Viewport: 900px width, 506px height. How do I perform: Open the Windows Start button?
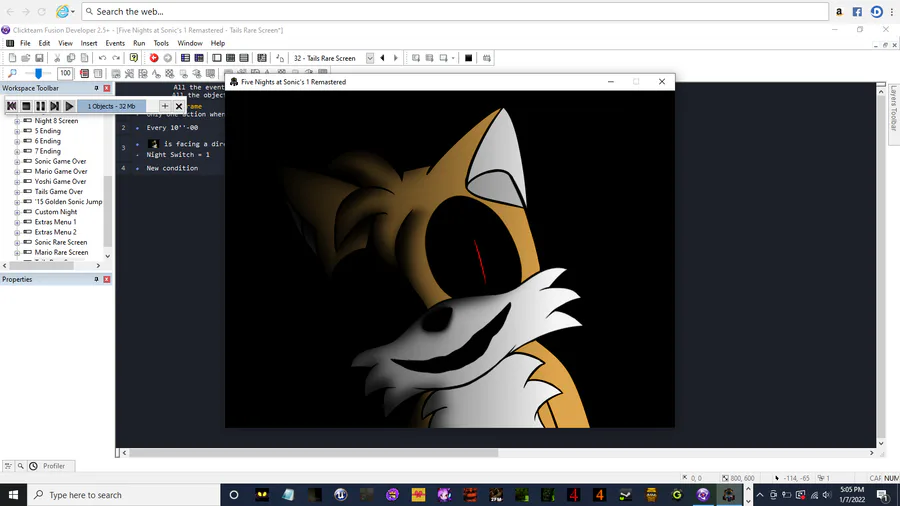[13, 495]
